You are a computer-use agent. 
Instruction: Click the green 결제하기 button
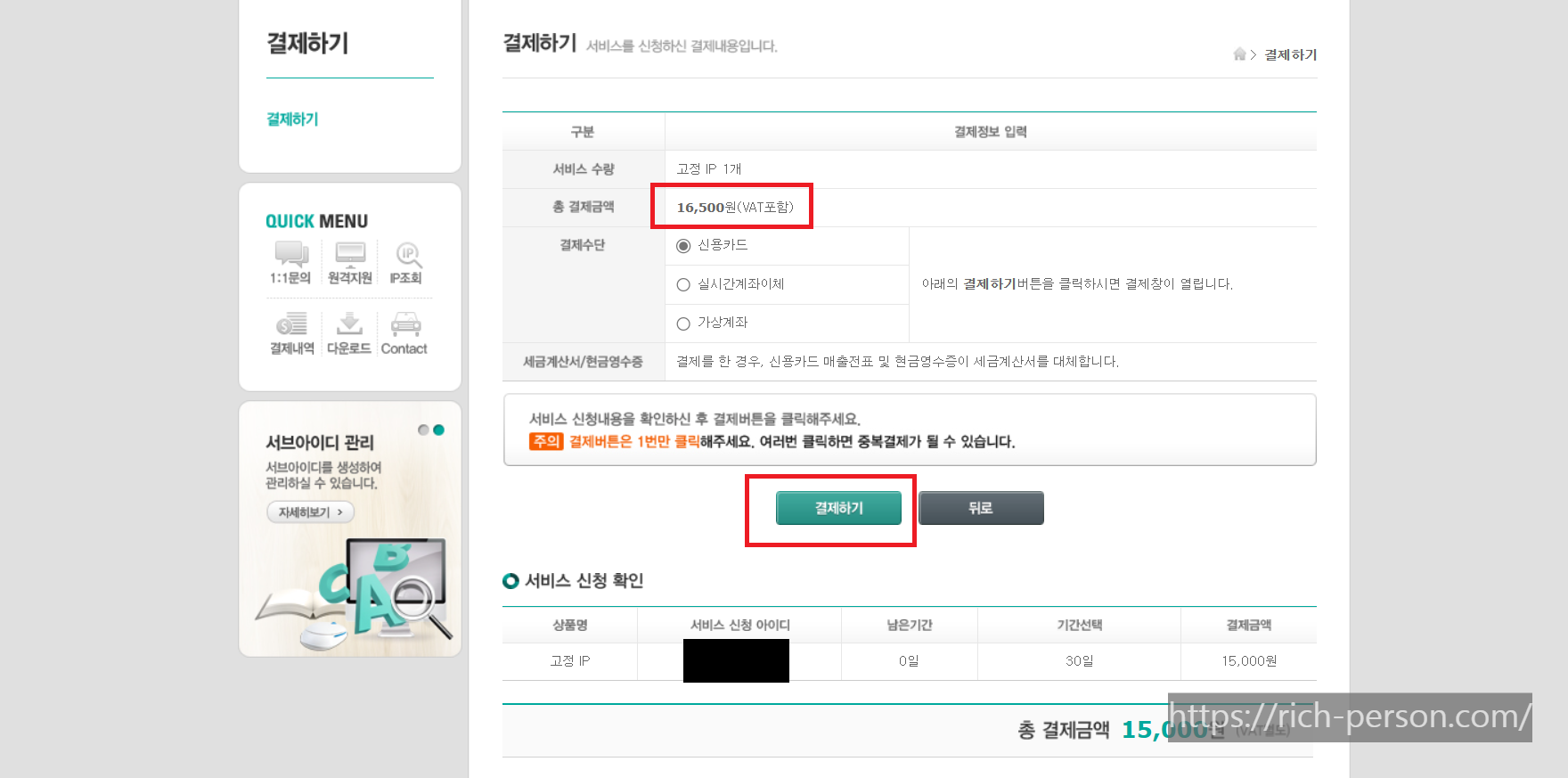[x=838, y=508]
